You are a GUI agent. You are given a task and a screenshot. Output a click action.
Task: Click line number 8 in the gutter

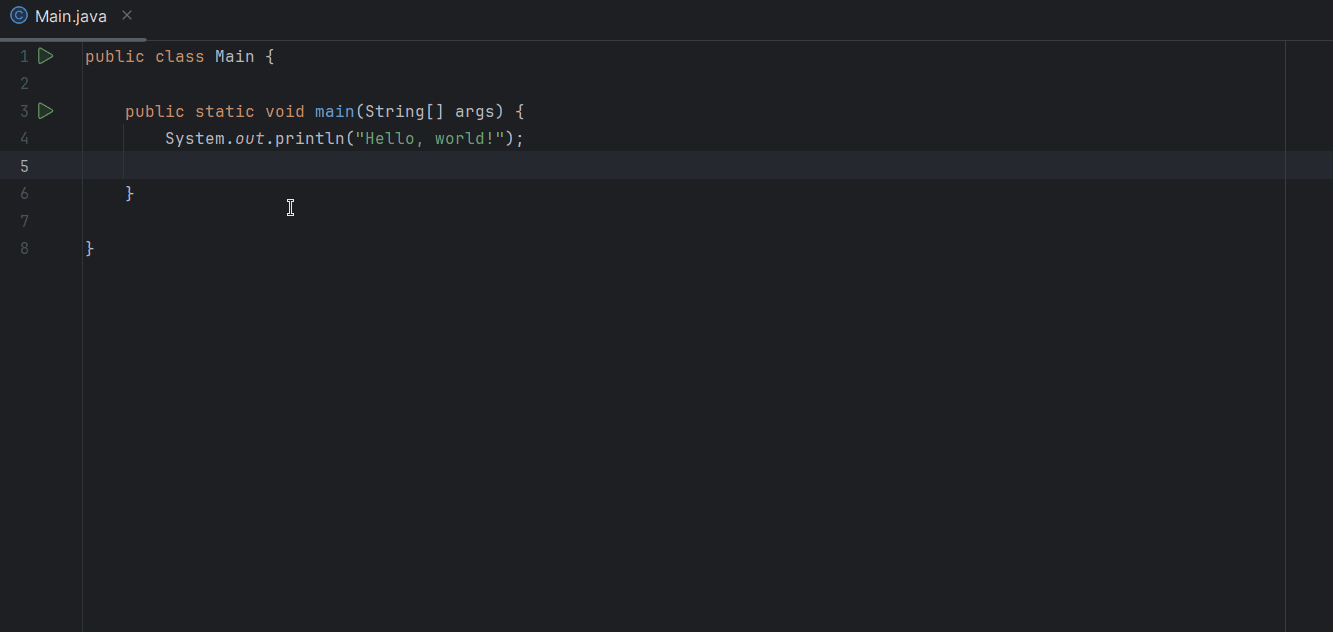(25, 249)
